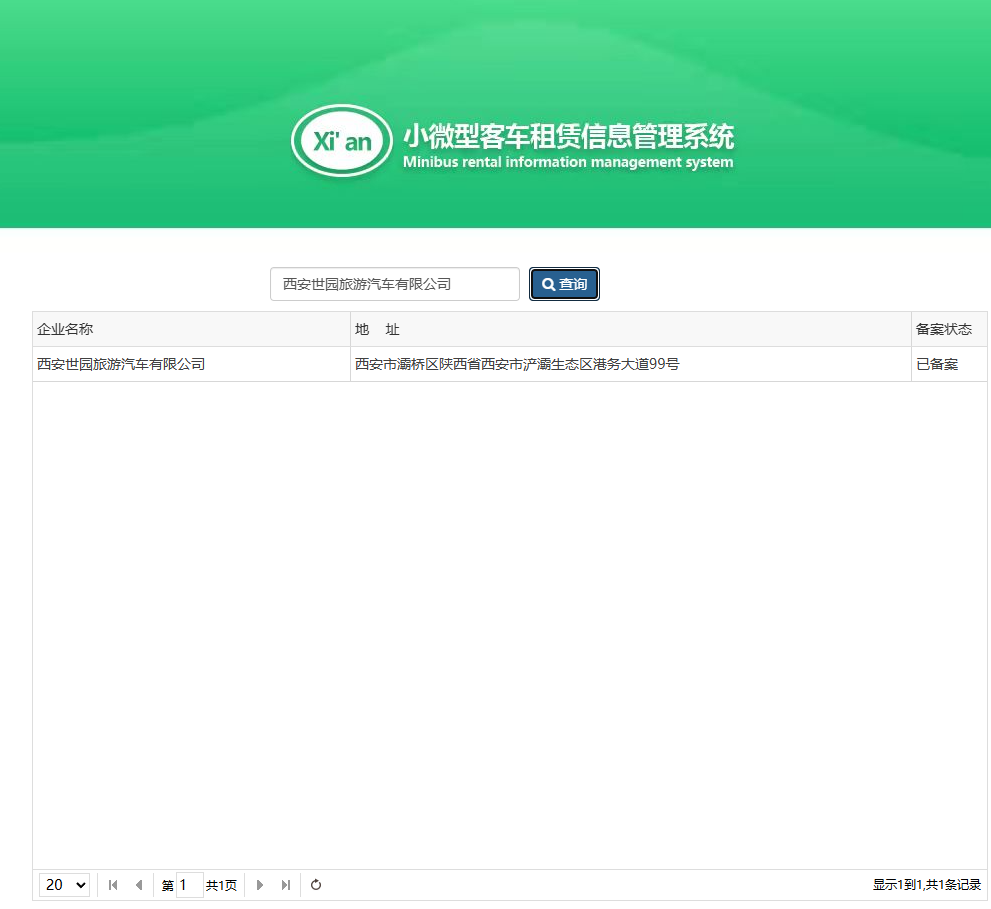Screen dimensions: 991x909
Task: Refresh the table with reload icon
Action: pos(316,885)
